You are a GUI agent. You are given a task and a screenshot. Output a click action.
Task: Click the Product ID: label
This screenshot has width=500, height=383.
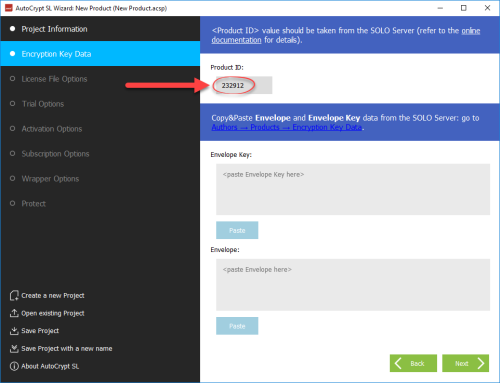pyautogui.click(x=227, y=67)
